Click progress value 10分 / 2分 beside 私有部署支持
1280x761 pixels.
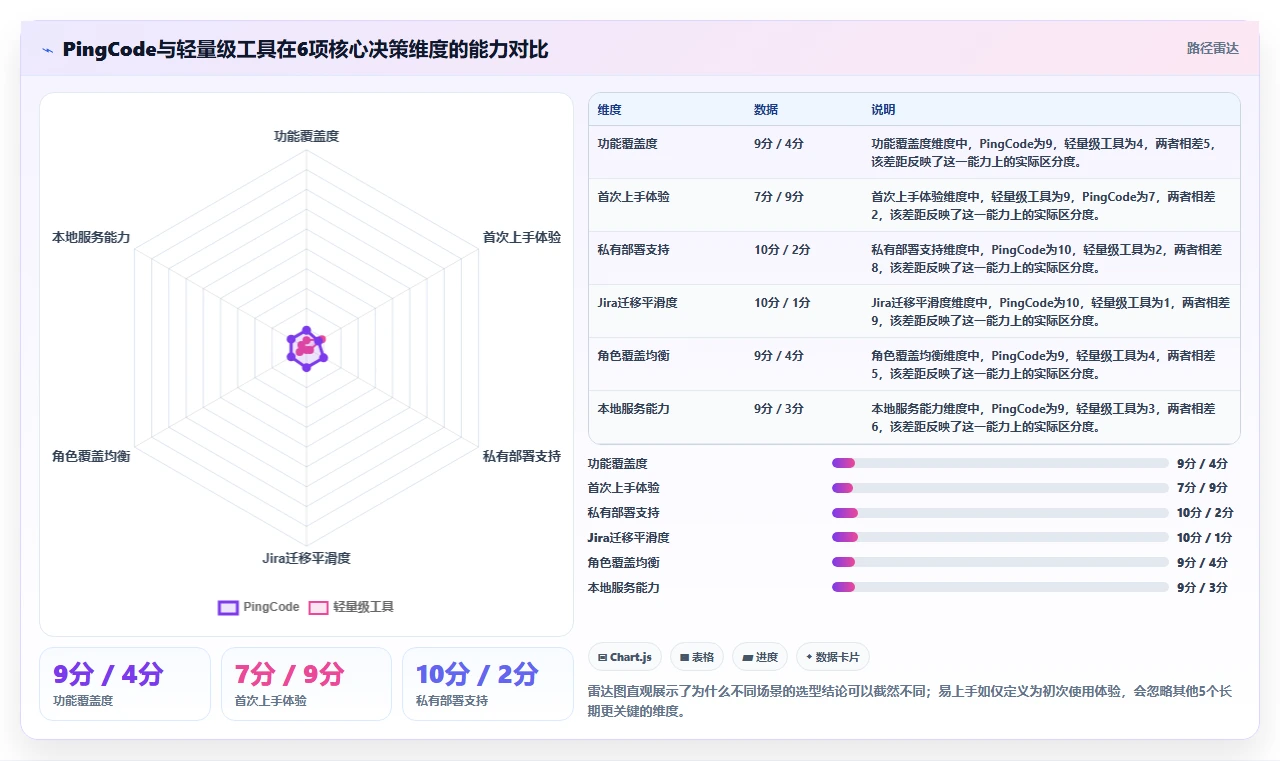(1205, 513)
